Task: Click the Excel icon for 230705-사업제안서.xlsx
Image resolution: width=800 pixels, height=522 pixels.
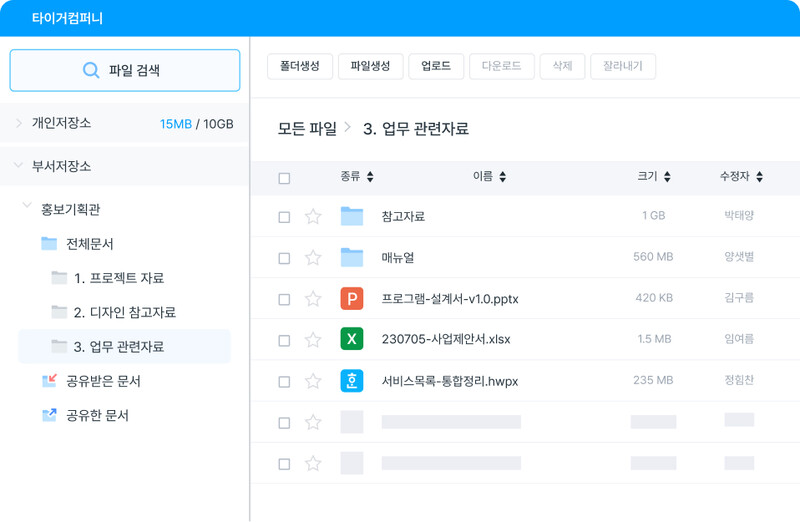Action: [351, 339]
